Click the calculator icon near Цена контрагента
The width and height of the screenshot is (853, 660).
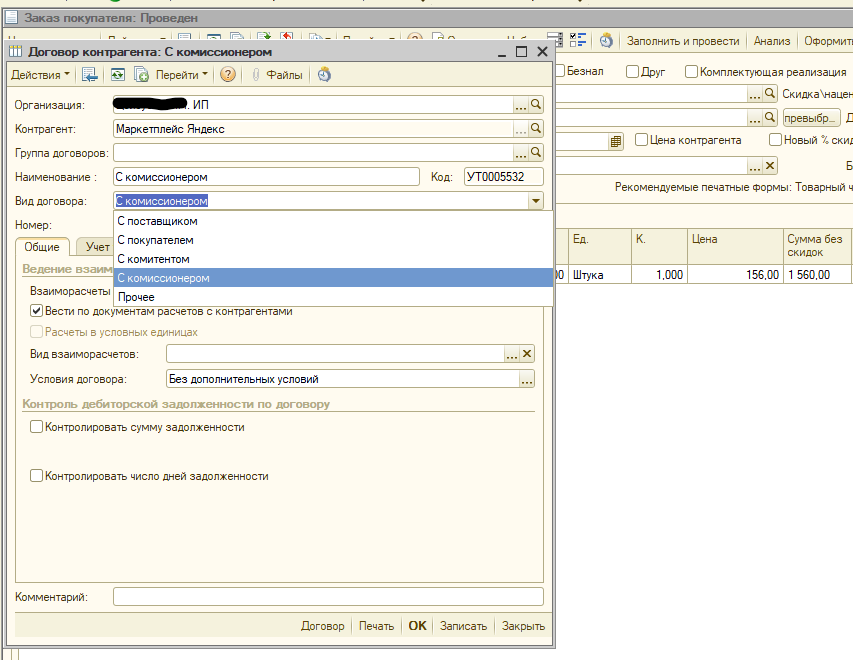click(x=615, y=141)
